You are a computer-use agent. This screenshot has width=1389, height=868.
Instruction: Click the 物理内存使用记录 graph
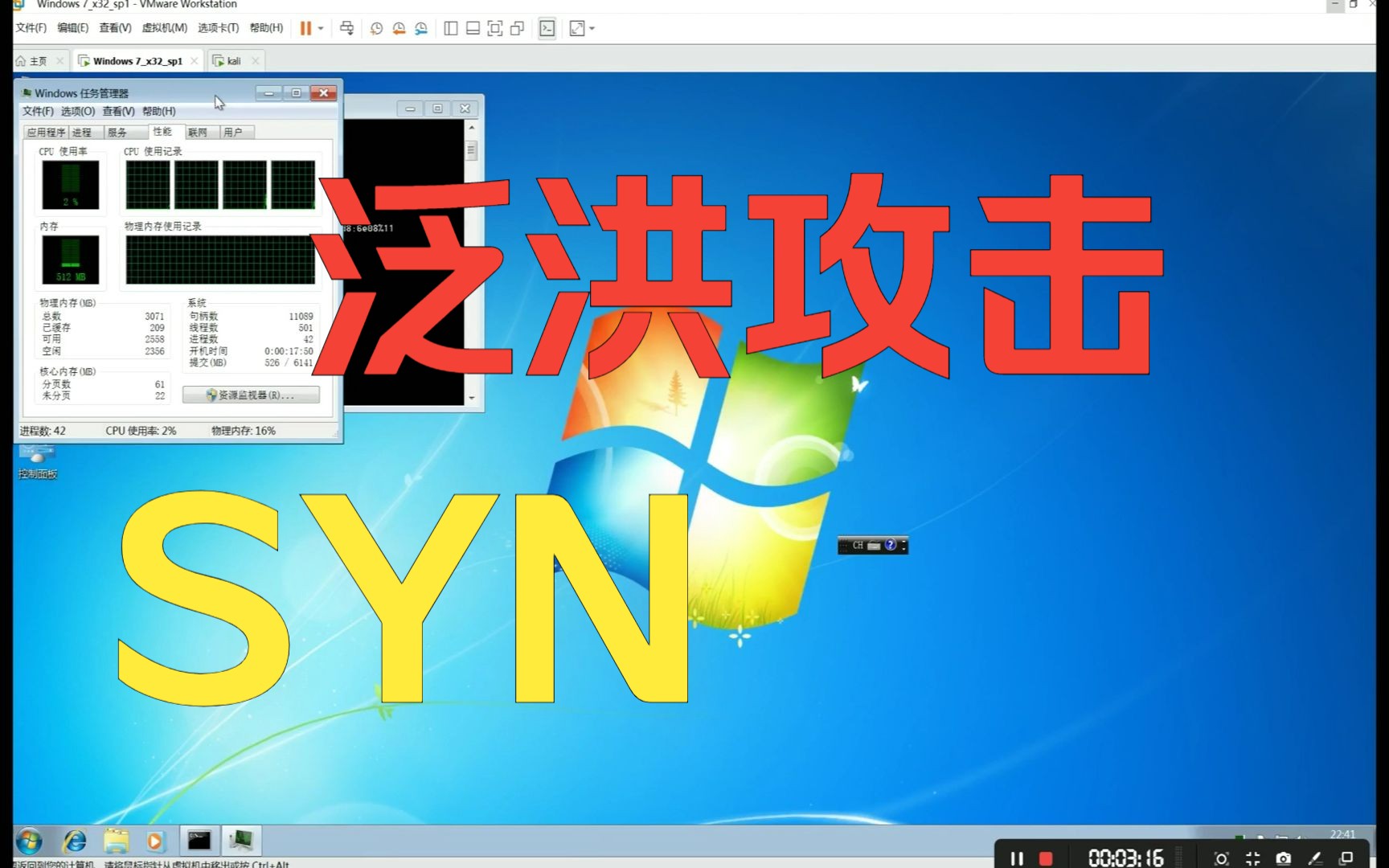220,260
